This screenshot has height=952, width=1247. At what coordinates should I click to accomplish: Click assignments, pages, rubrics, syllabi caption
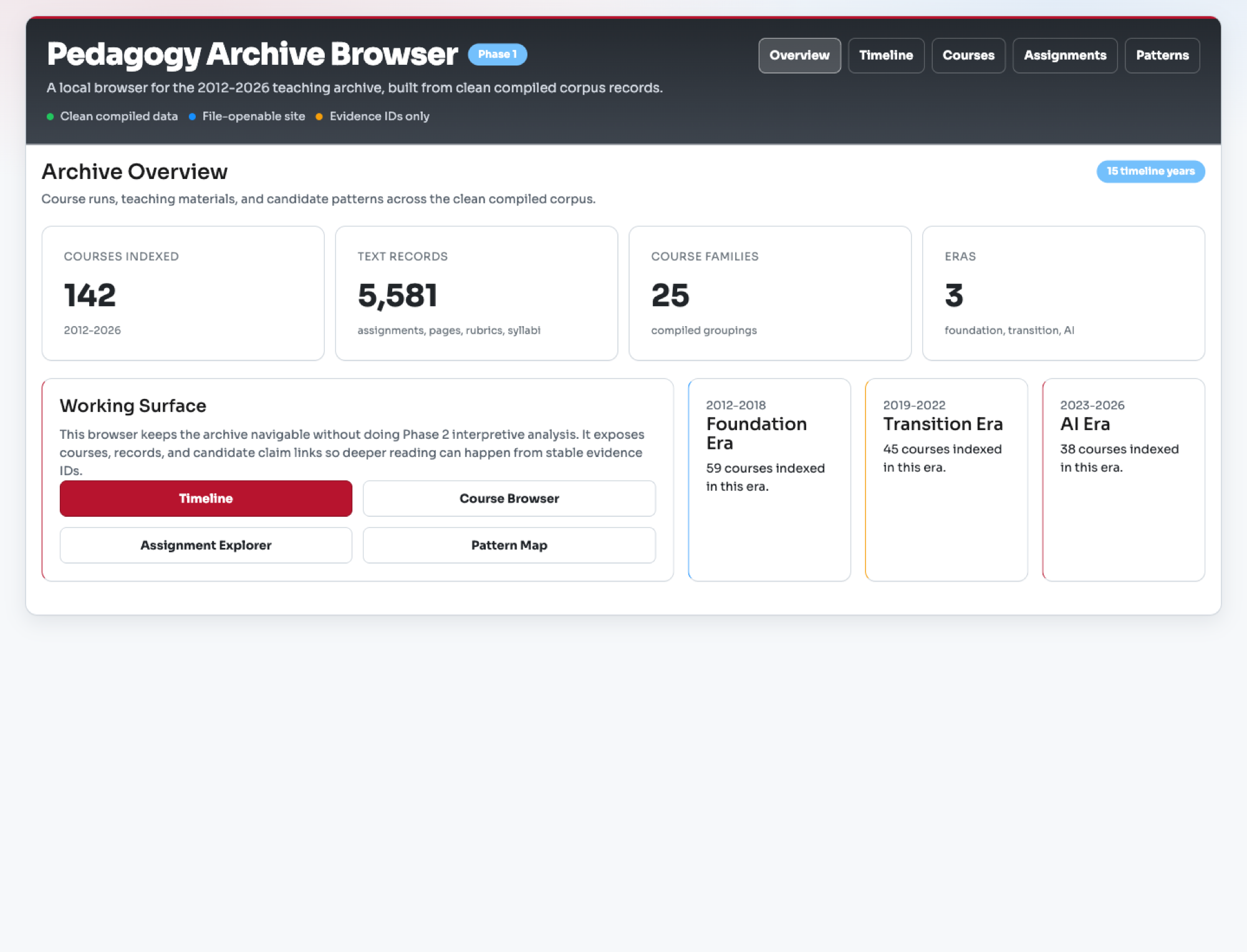click(449, 330)
